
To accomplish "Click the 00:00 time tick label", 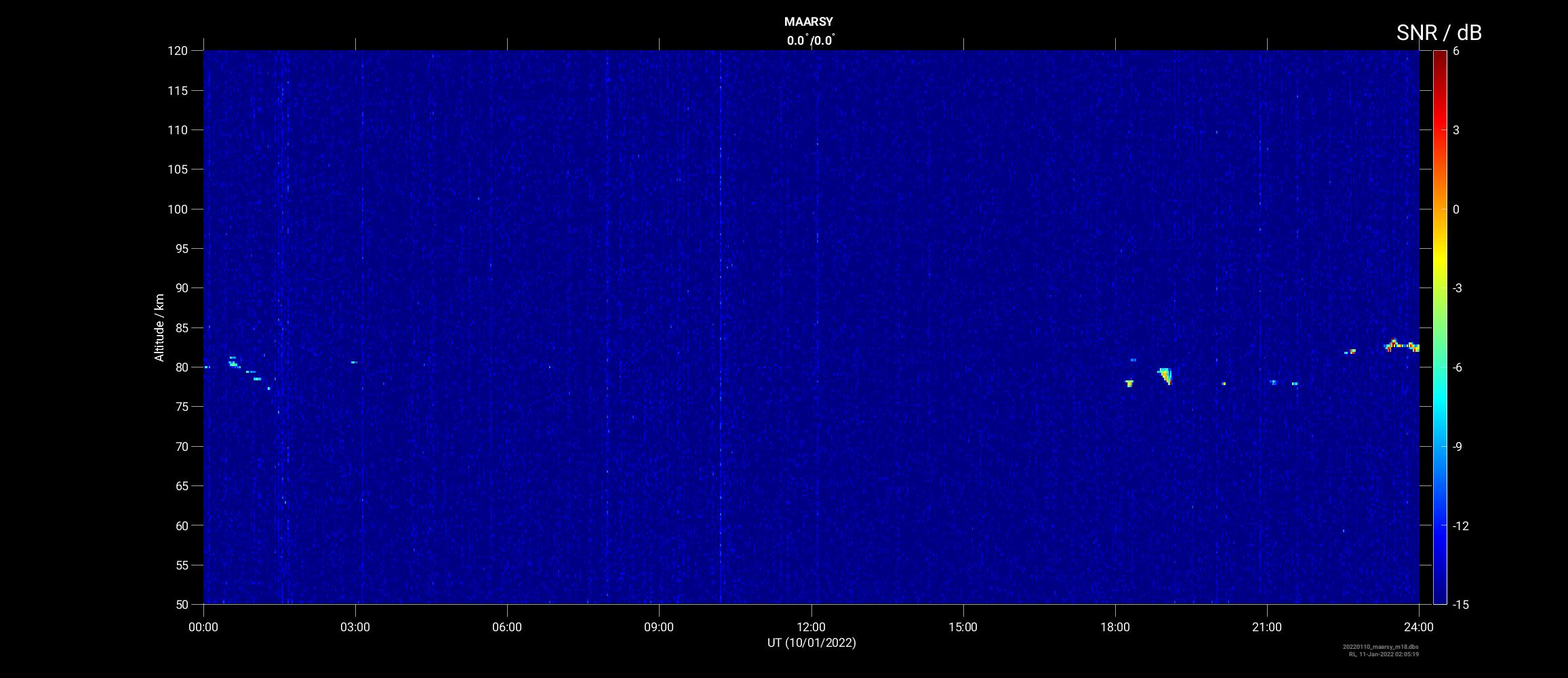I will pos(203,627).
